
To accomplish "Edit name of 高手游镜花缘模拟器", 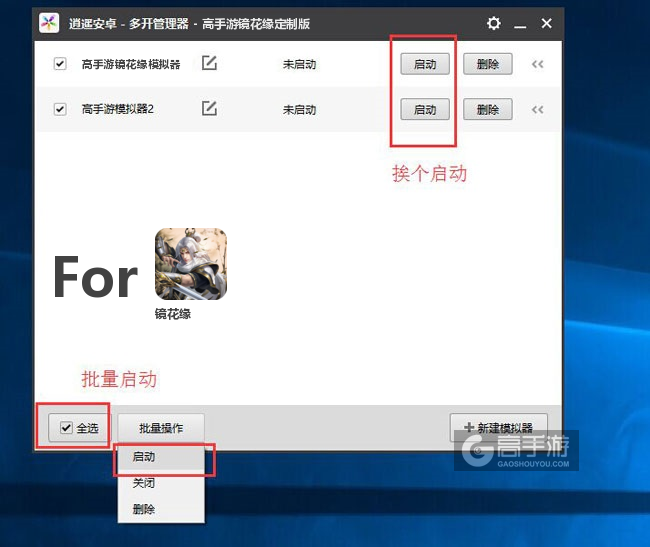I will point(209,64).
